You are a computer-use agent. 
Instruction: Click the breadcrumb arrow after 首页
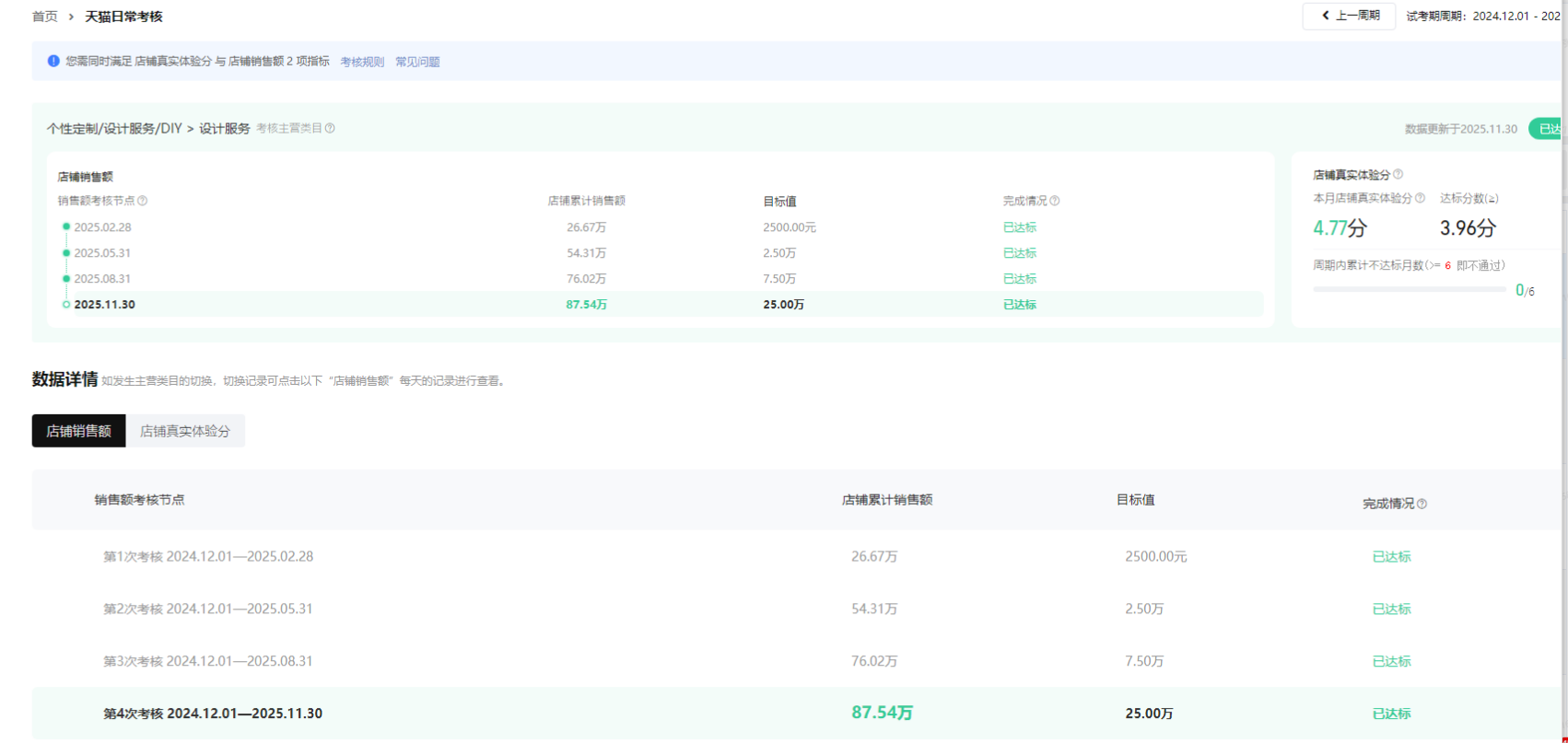click(x=71, y=17)
